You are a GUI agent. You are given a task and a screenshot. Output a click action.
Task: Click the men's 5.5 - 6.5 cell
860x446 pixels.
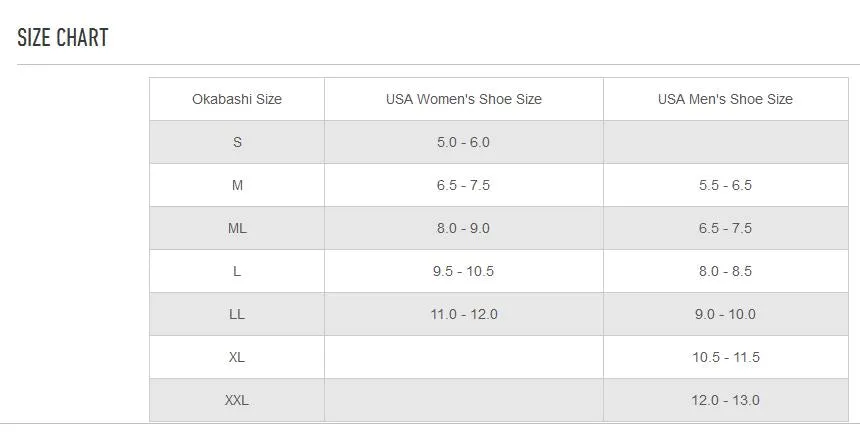[x=725, y=185]
